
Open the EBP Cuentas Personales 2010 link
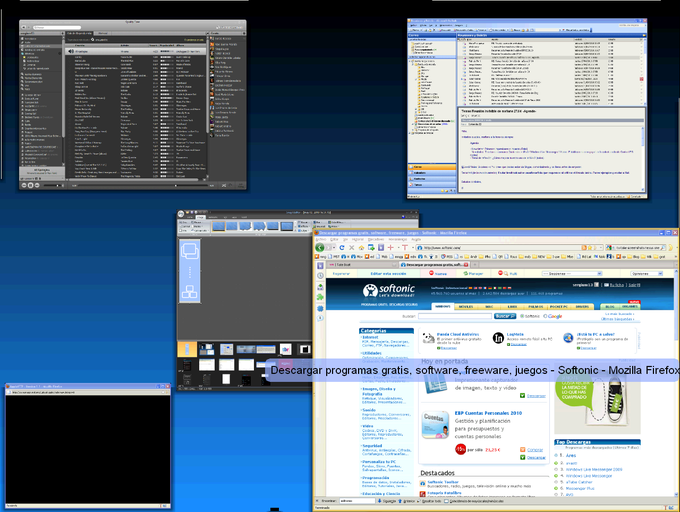click(488, 413)
